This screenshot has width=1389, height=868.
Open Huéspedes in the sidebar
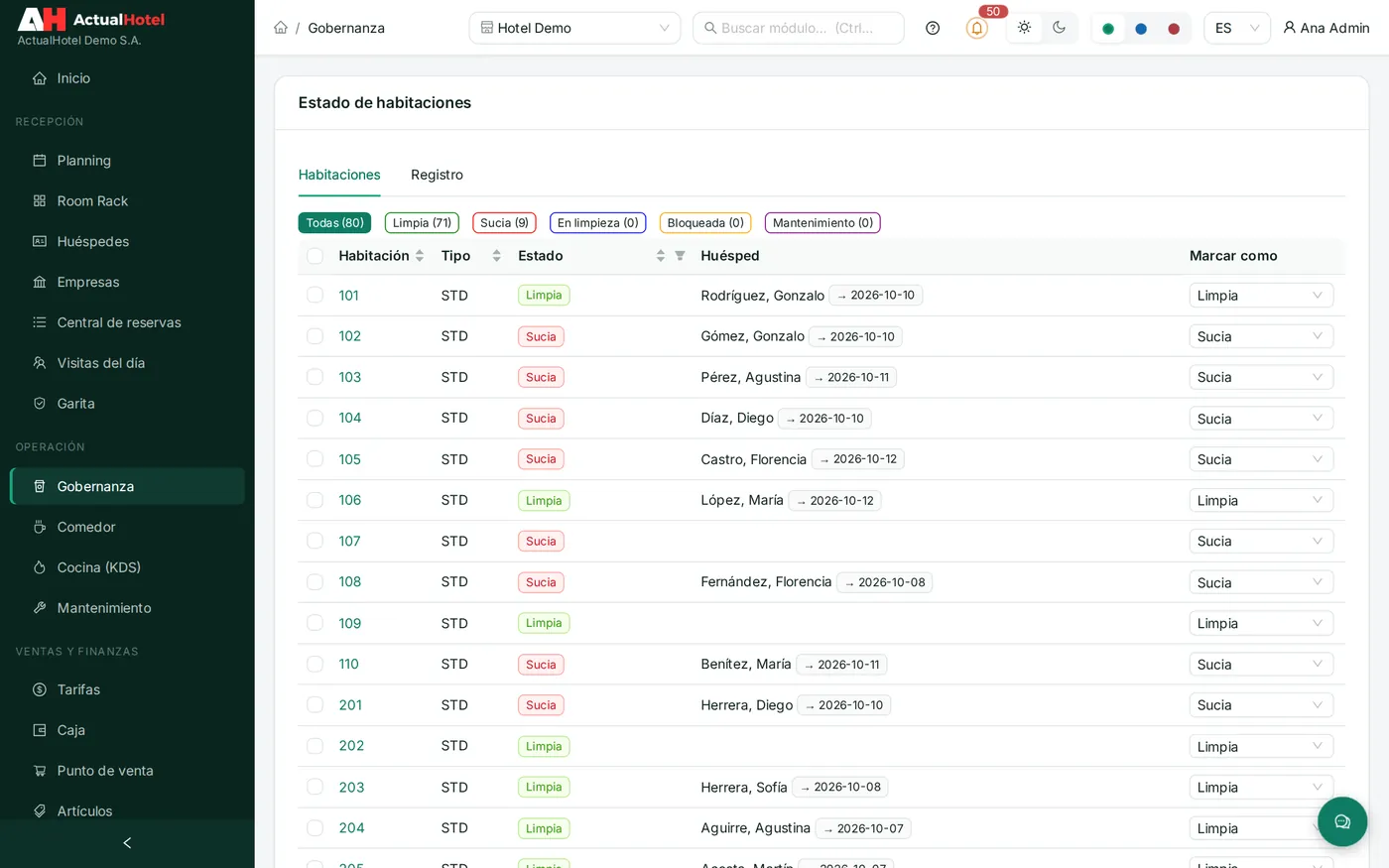127,242
